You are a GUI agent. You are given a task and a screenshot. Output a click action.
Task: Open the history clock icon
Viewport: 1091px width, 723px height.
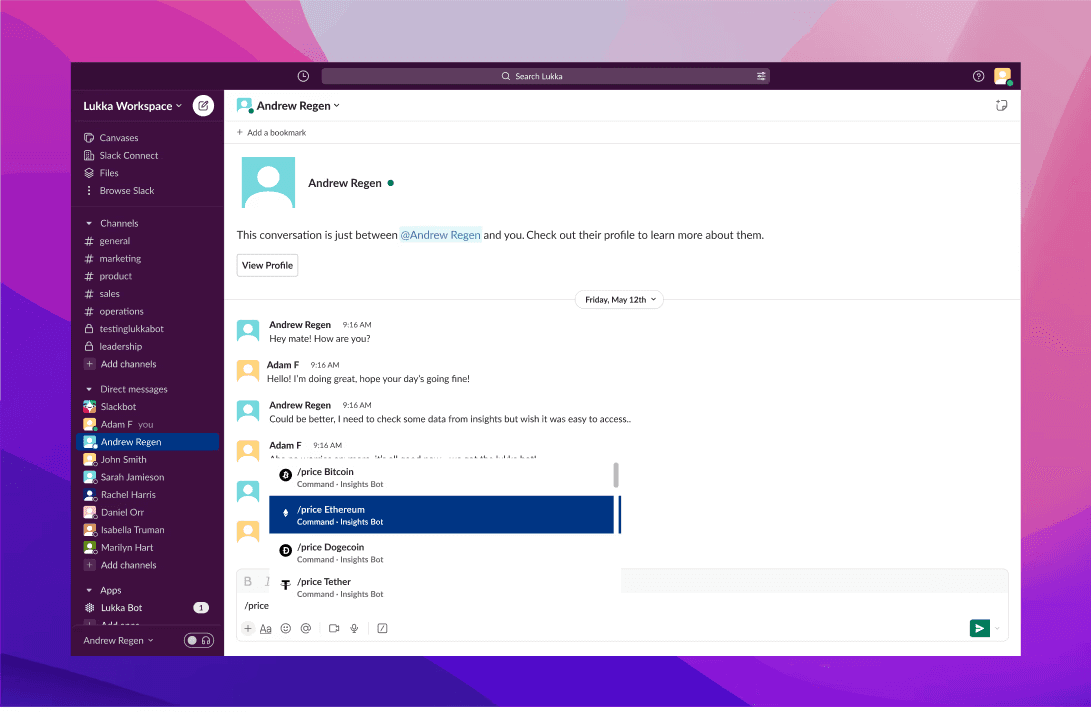tap(303, 76)
